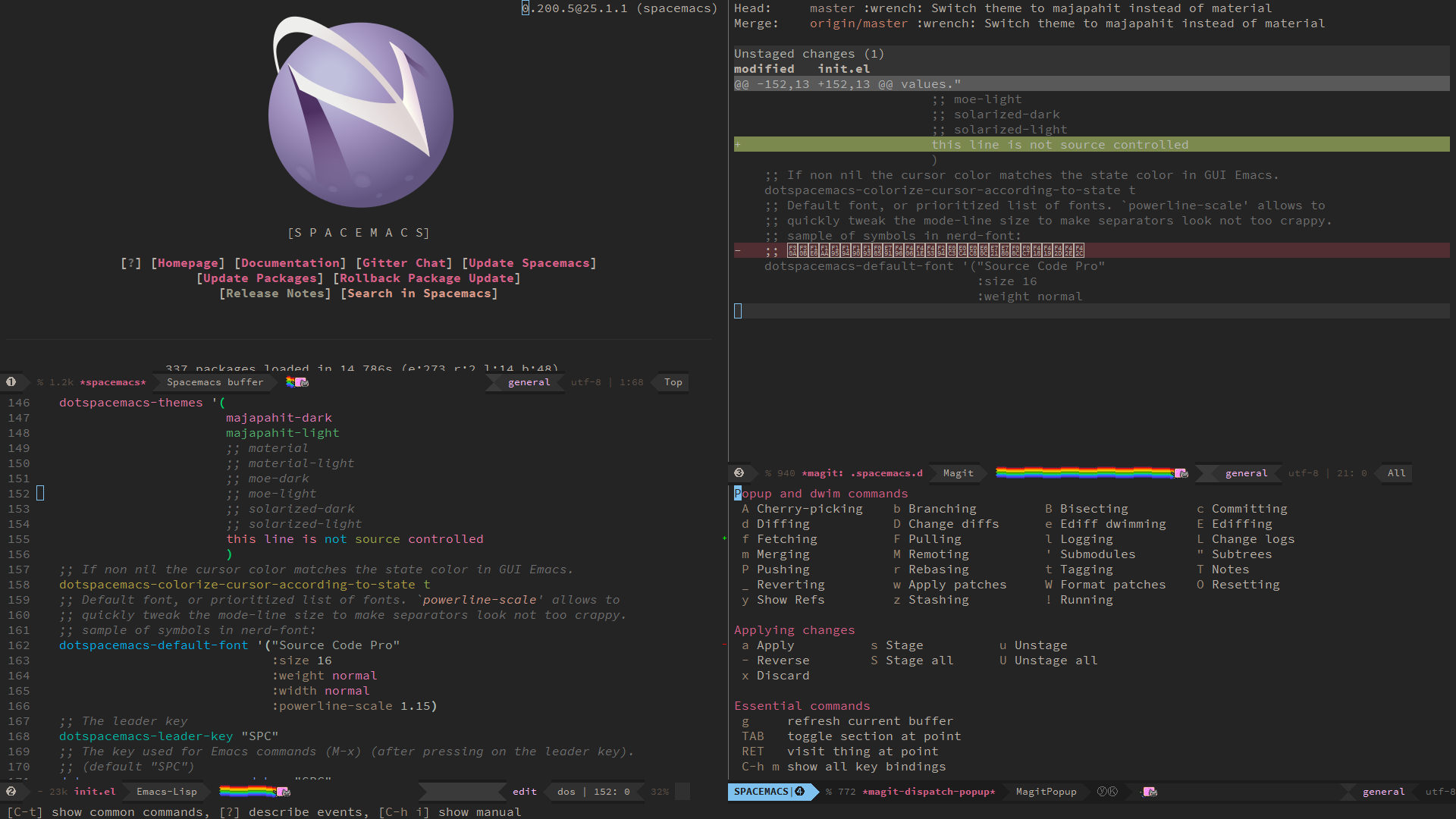Click Emacs-Lisp major mode label
Viewport: 1456px width, 819px height.
pos(167,792)
